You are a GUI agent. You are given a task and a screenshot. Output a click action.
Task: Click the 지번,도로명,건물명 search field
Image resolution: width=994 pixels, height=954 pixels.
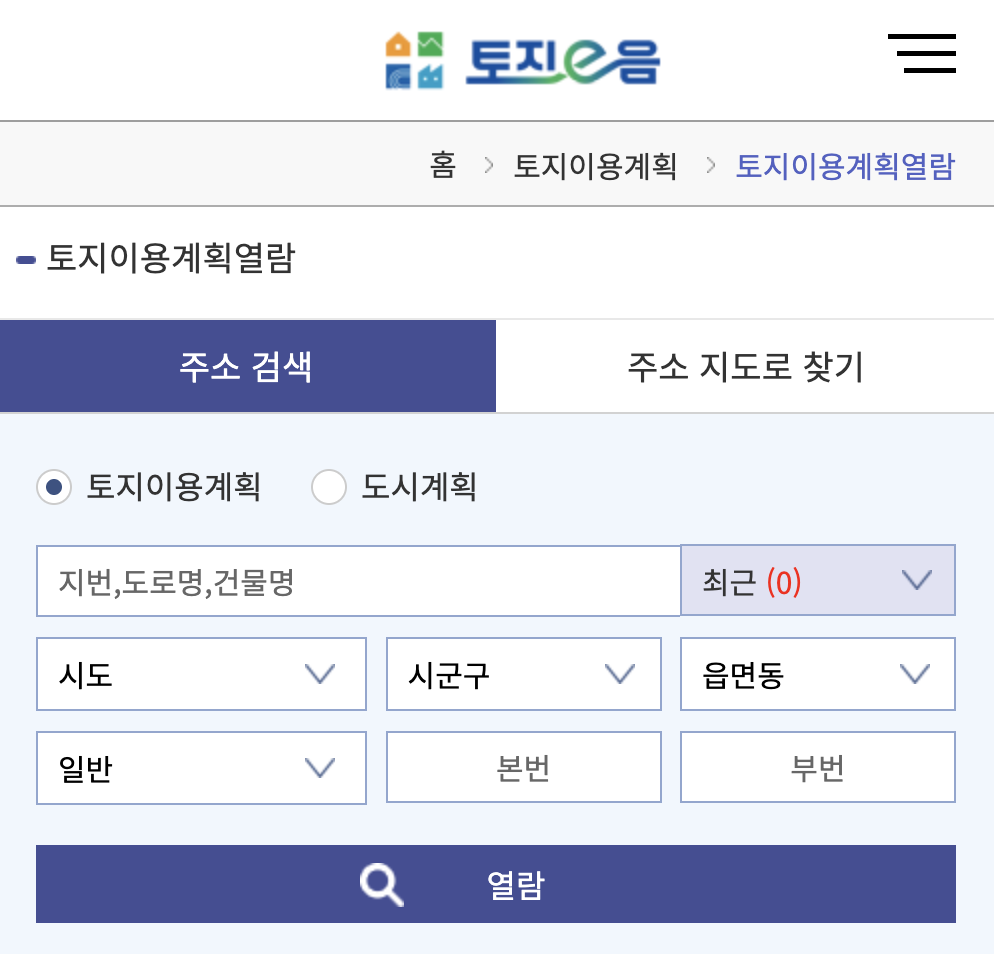pyautogui.click(x=358, y=580)
